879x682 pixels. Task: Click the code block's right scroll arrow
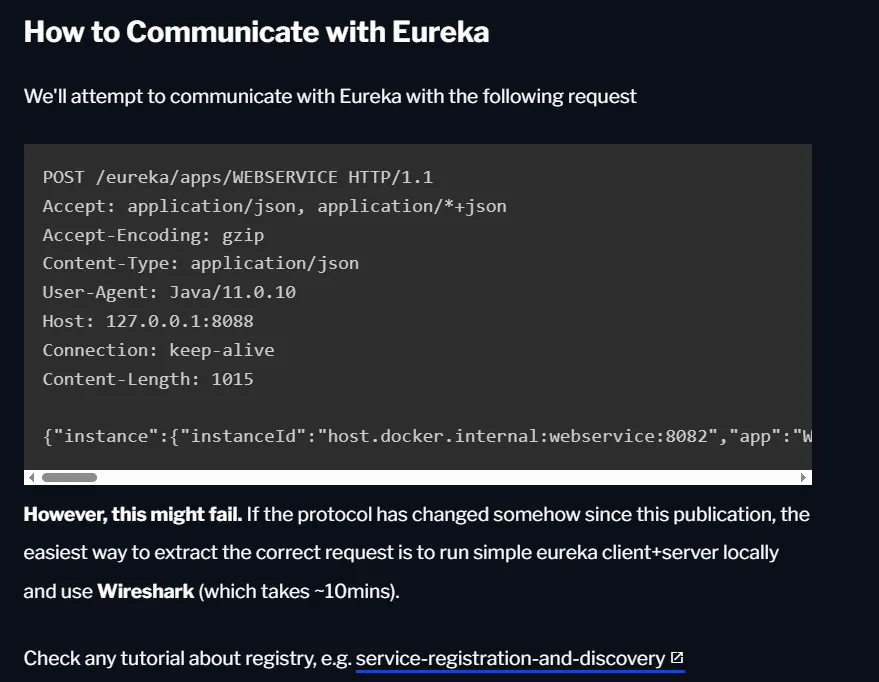804,478
